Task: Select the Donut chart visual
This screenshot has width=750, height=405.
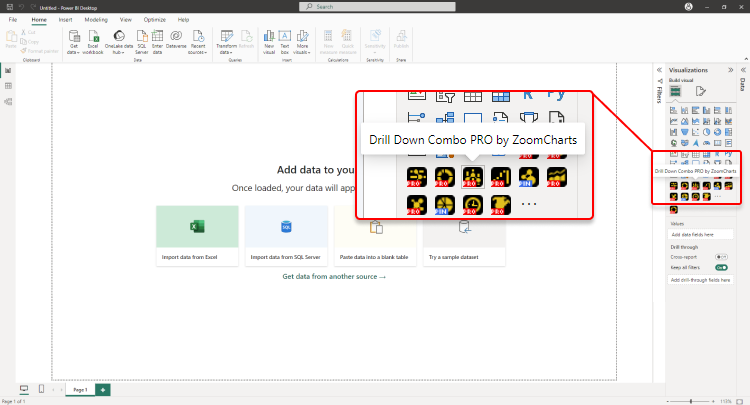Action: [x=717, y=132]
